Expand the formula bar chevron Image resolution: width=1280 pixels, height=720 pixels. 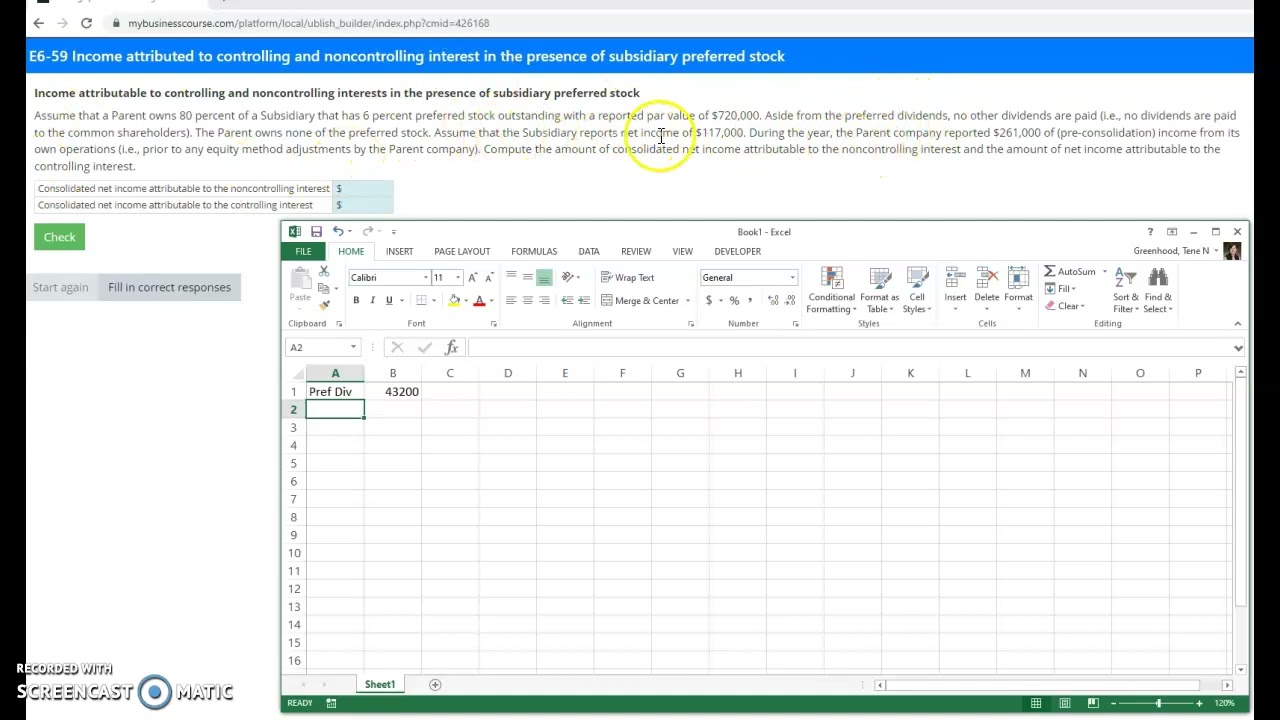click(x=1238, y=347)
